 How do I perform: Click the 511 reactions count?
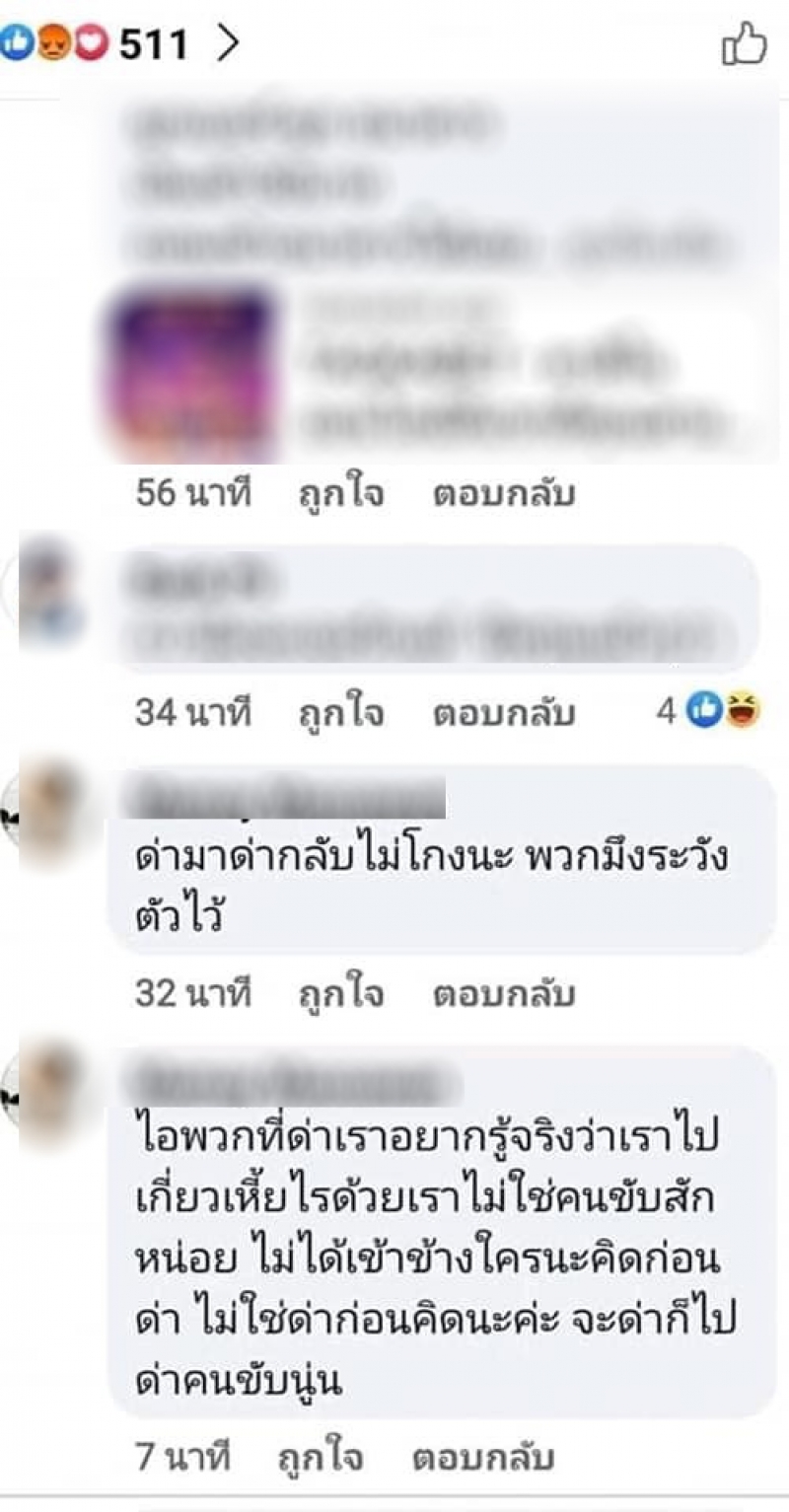click(x=154, y=44)
